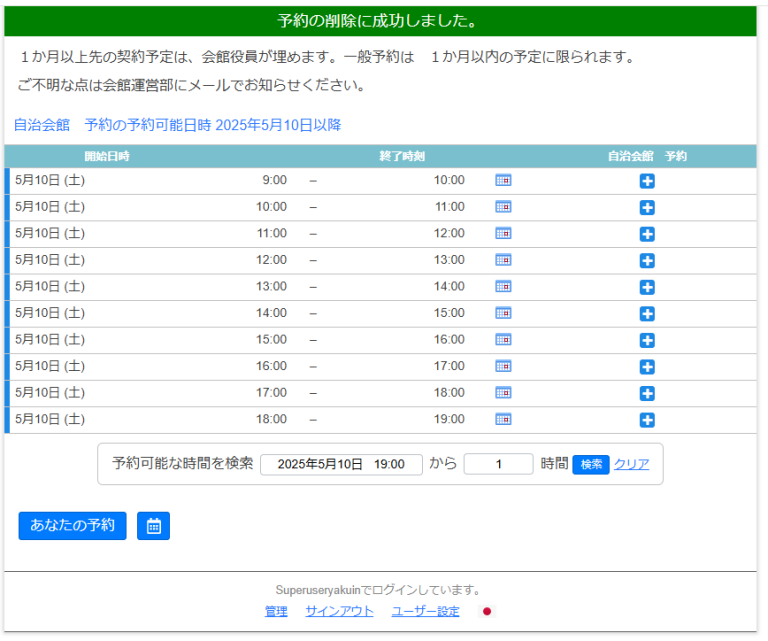Click the plus icon for the 14:00 slot
Image resolution: width=768 pixels, height=641 pixels.
click(x=647, y=314)
